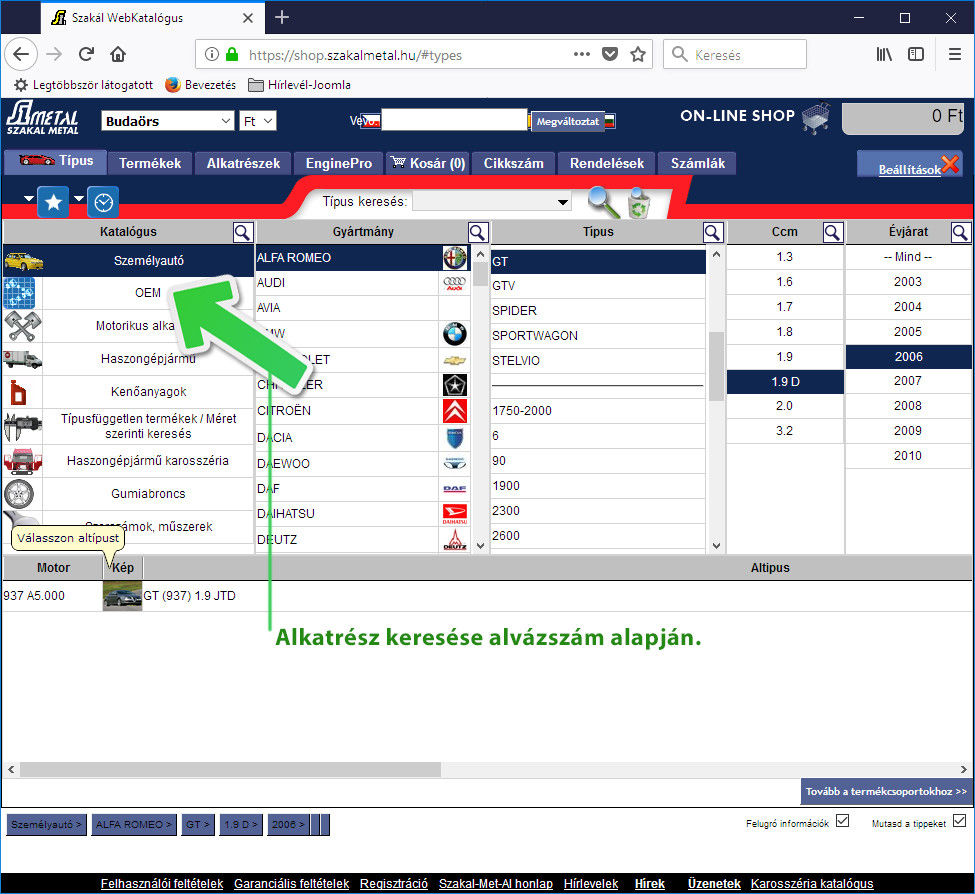975x894 pixels.
Task: Continue with Tovább a termékcsoportokhoz button
Action: (x=887, y=791)
